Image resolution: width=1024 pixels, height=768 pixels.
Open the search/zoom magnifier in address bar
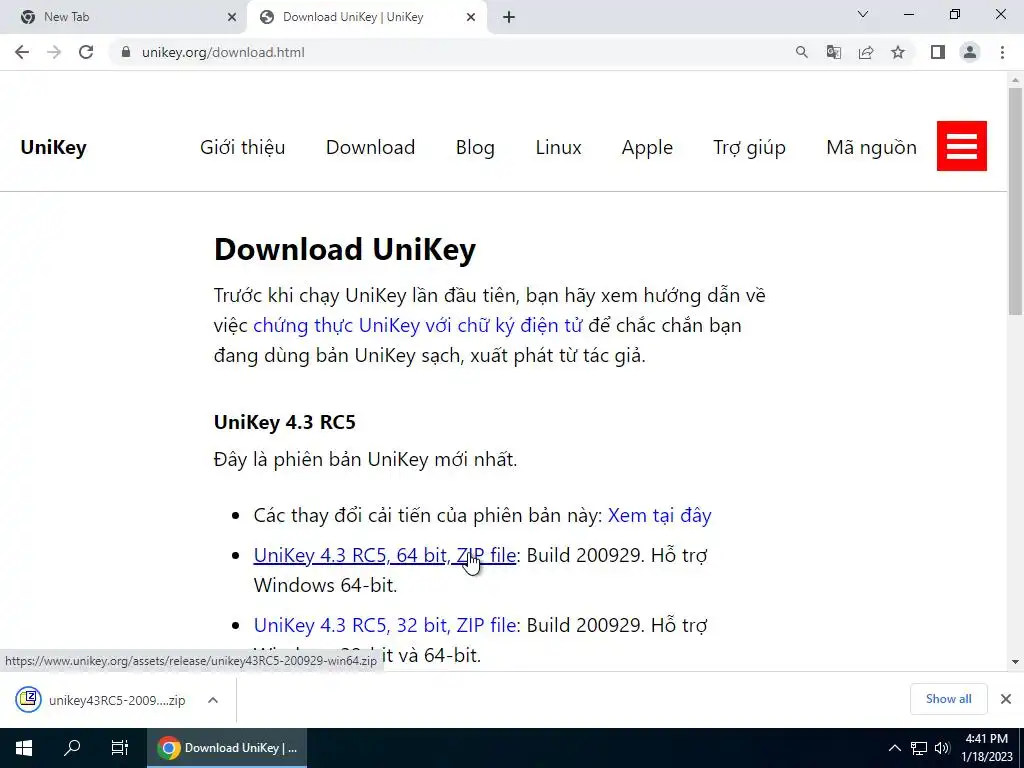coord(801,52)
